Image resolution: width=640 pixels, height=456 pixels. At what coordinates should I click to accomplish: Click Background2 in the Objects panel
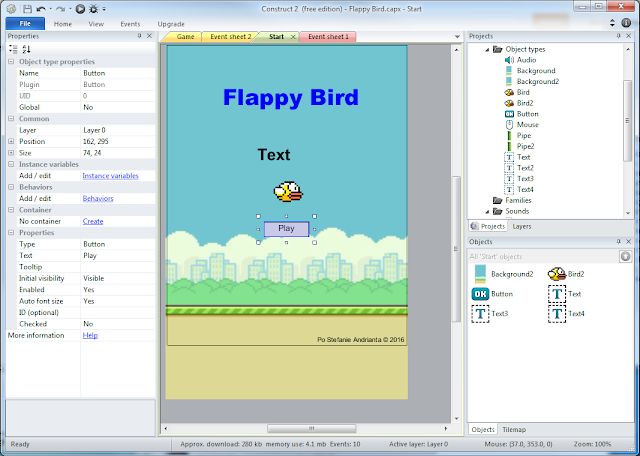click(503, 274)
